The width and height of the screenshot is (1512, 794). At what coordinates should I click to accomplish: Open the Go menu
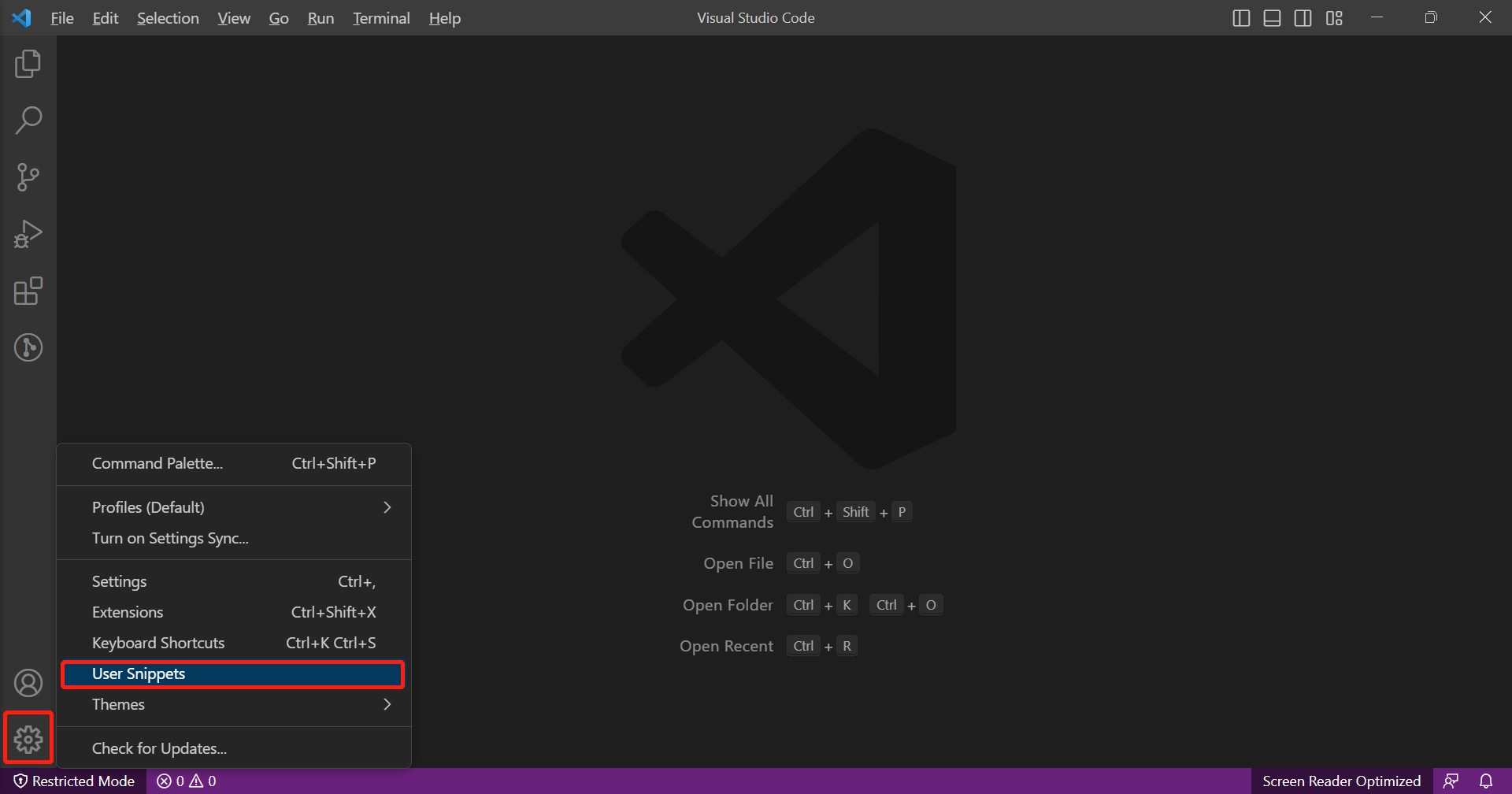click(279, 17)
